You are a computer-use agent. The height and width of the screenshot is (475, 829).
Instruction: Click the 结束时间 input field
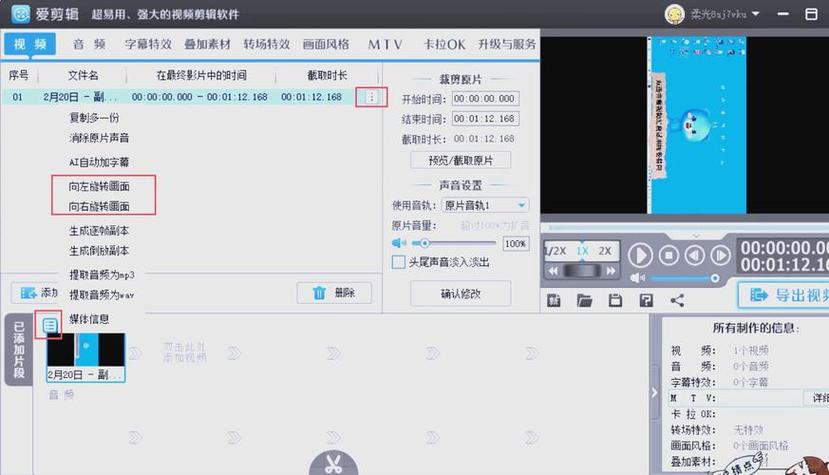pyautogui.click(x=485, y=118)
